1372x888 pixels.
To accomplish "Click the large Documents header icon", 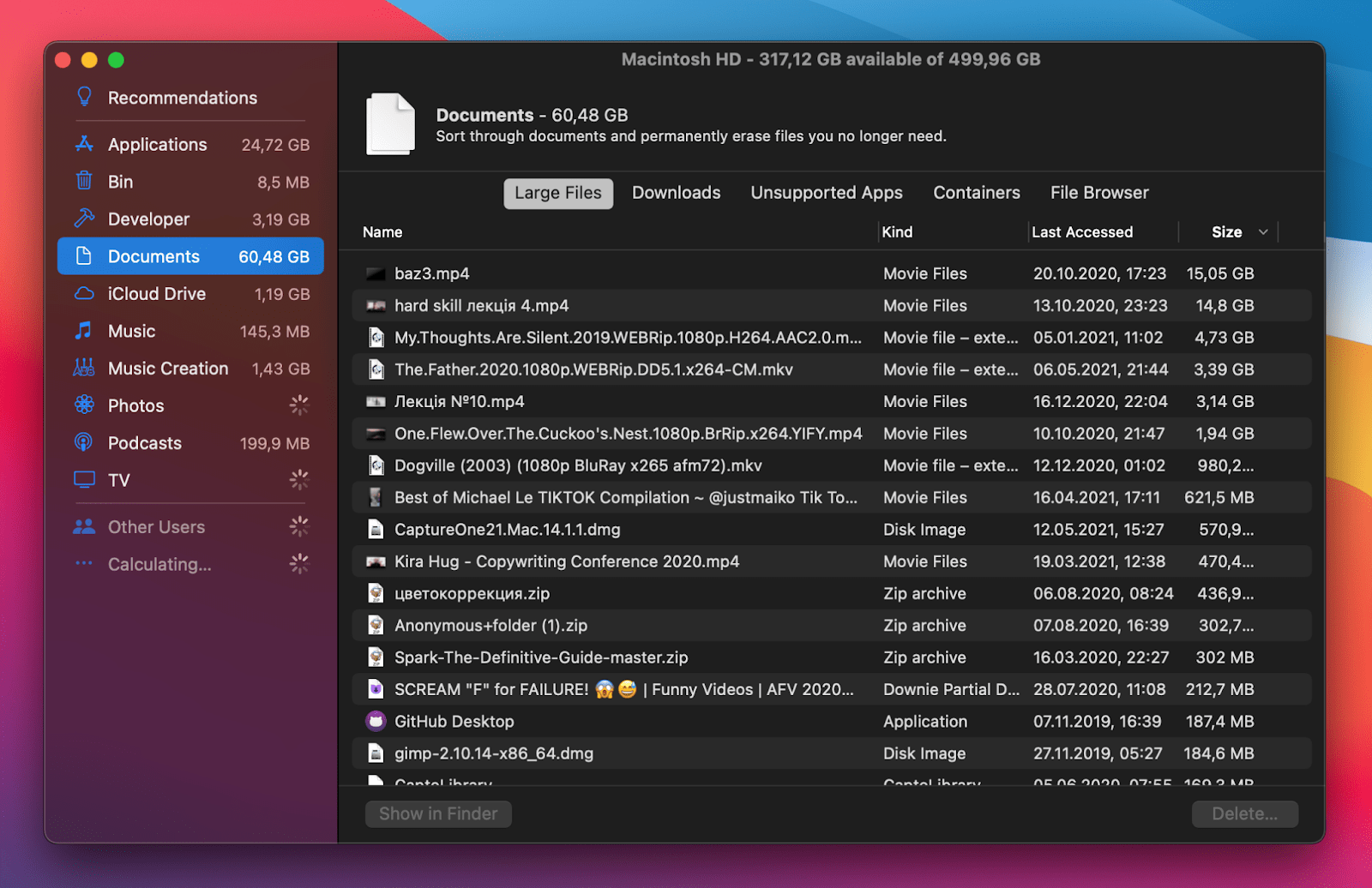I will 391,124.
